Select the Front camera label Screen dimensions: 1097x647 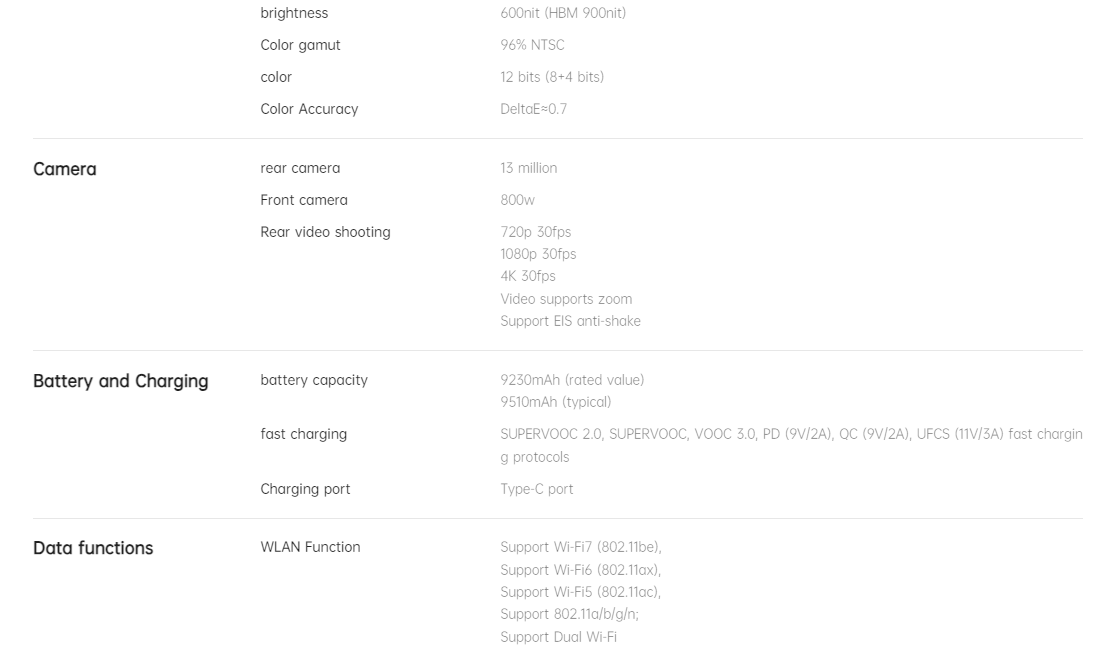tap(304, 200)
